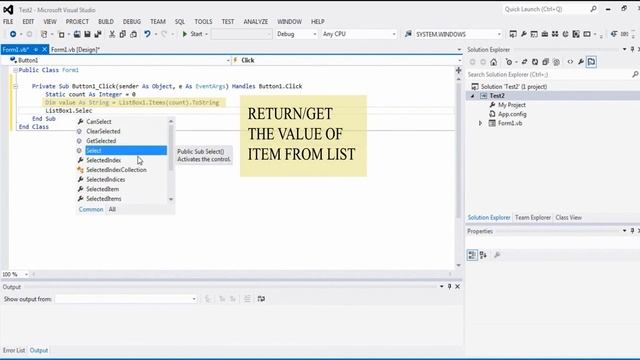The image size is (640, 360).
Task: Switch to Error List tab
Action: pyautogui.click(x=14, y=351)
